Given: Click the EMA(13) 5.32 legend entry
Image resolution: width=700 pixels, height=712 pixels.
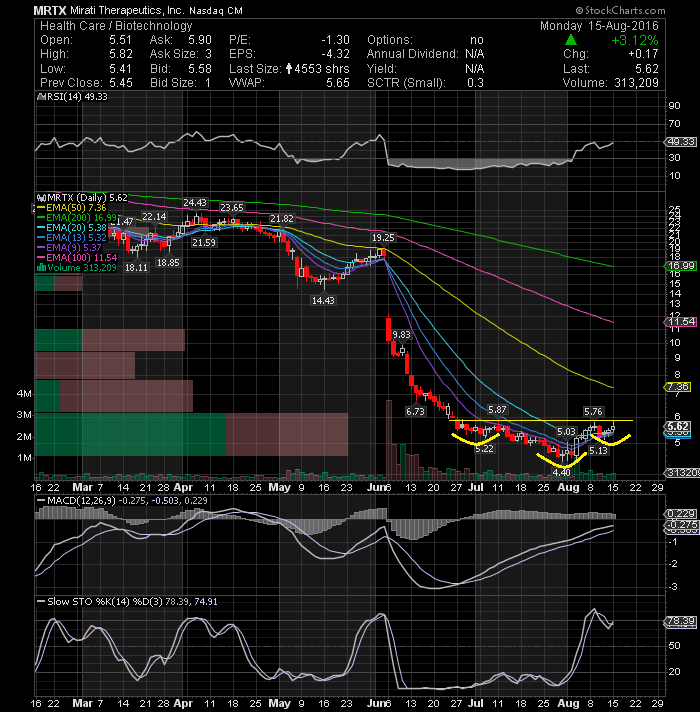Looking at the screenshot, I should 72,237.
